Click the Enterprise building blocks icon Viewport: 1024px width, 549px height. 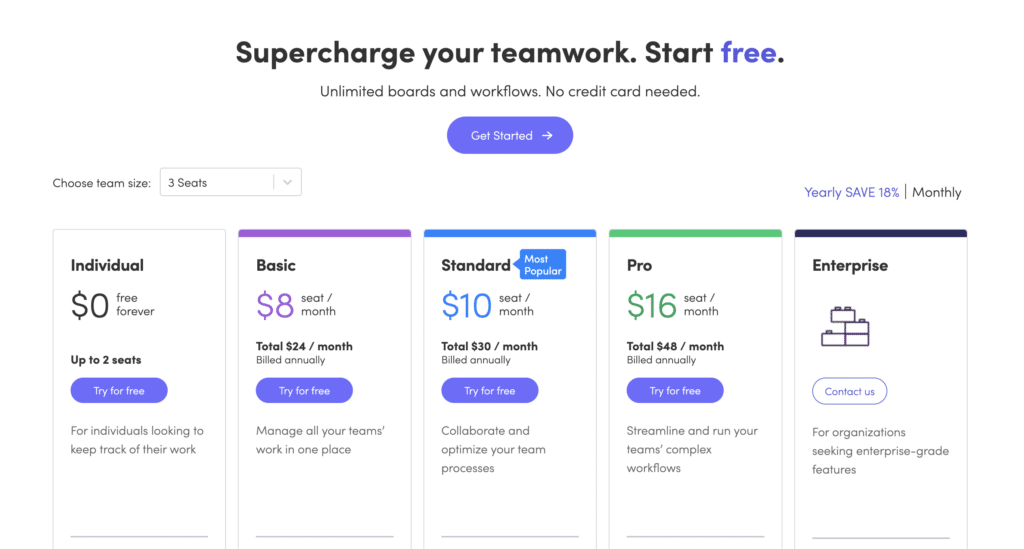tap(845, 326)
